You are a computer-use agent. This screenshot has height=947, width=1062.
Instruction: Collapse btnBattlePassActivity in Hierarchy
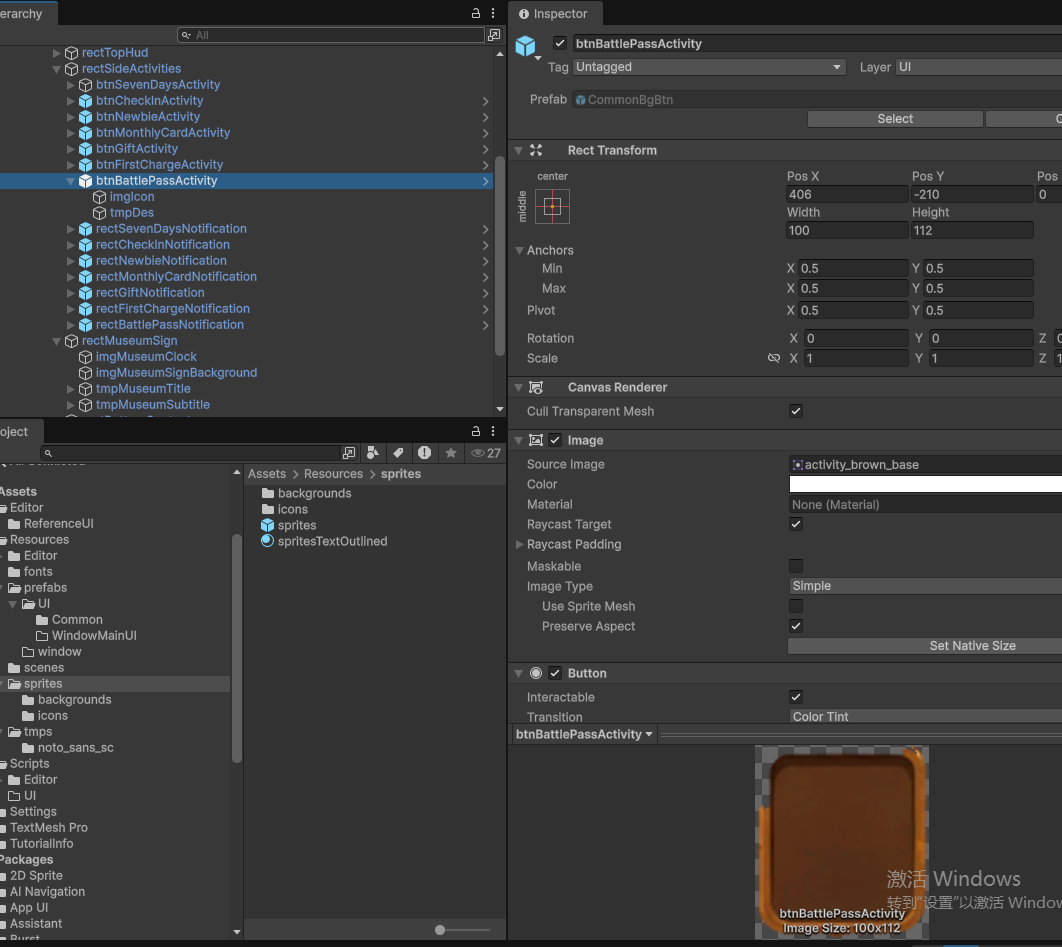coord(70,181)
